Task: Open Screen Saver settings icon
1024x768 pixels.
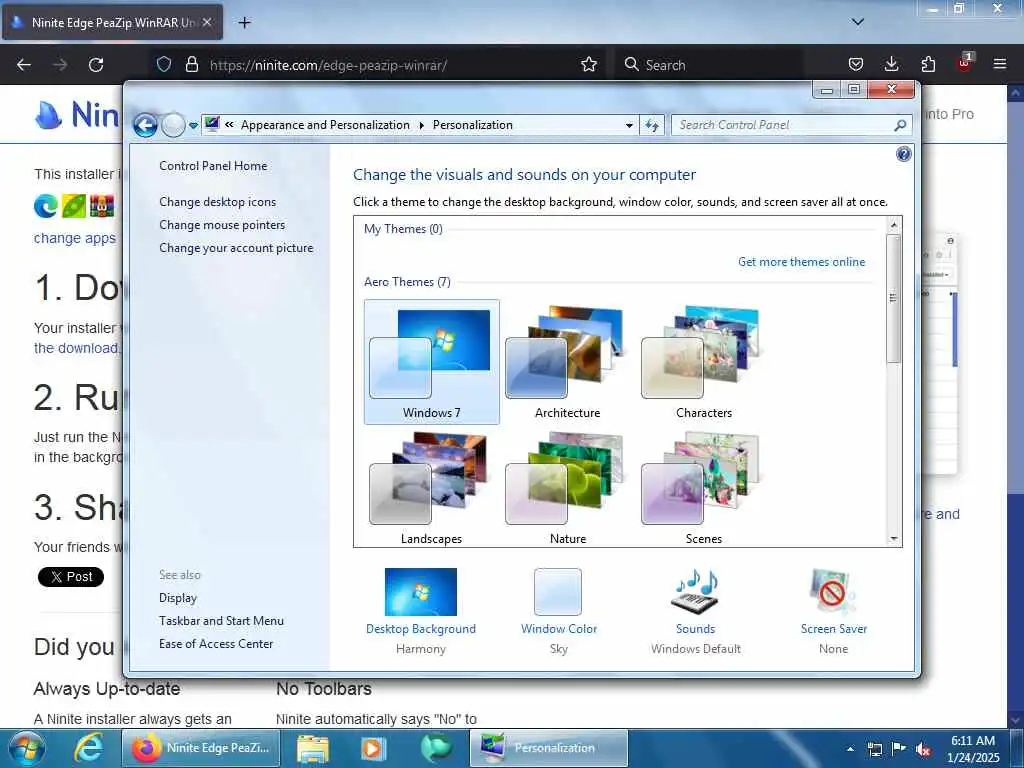Action: tap(833, 592)
